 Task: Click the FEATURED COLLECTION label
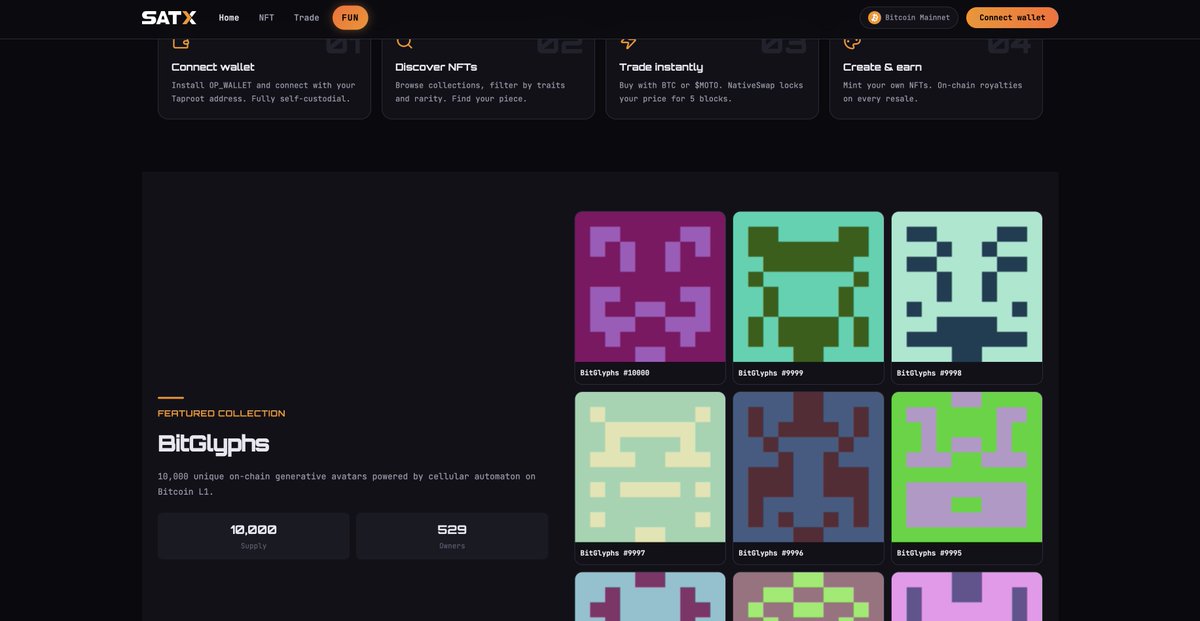coord(221,413)
